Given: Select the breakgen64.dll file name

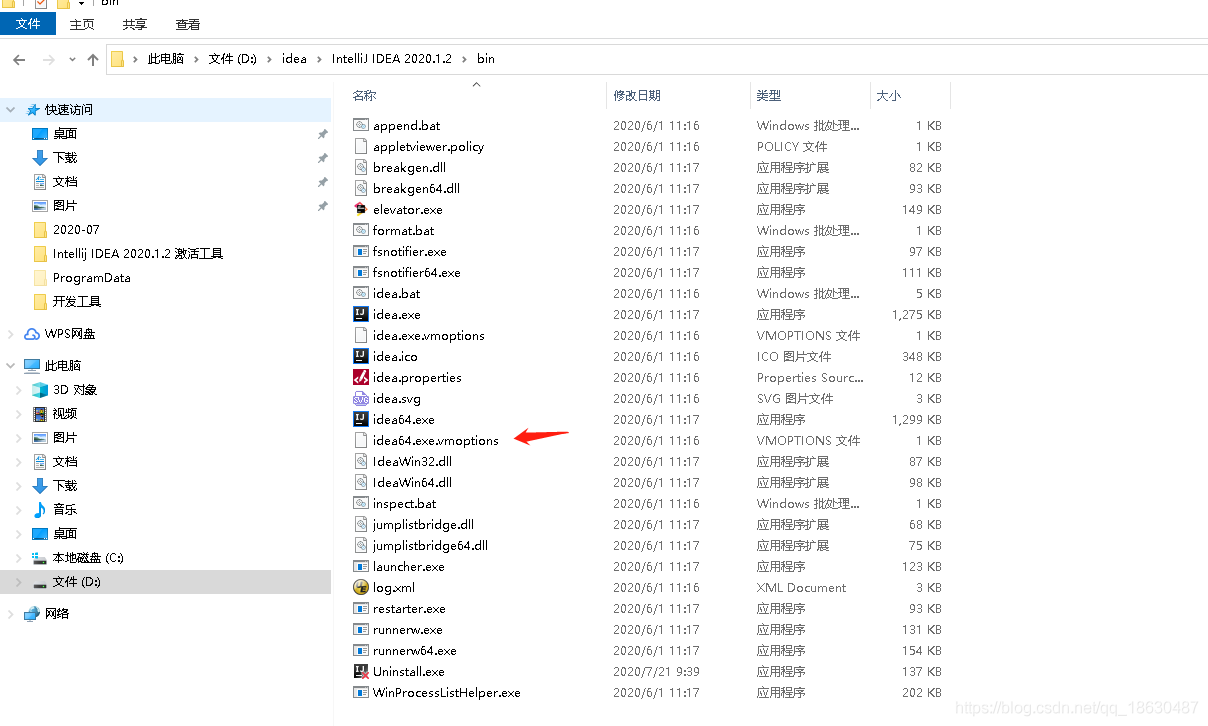Looking at the screenshot, I should 416,188.
